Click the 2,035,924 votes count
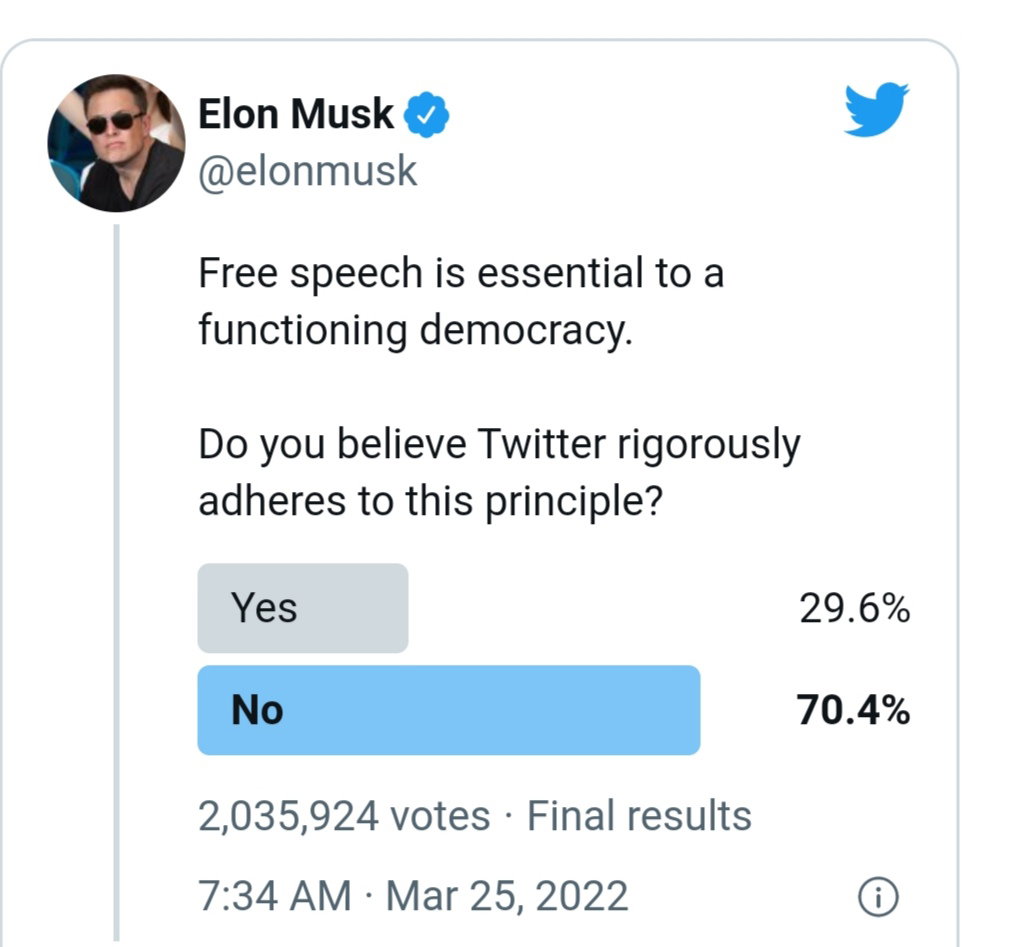This screenshot has width=1019, height=947. (x=344, y=816)
